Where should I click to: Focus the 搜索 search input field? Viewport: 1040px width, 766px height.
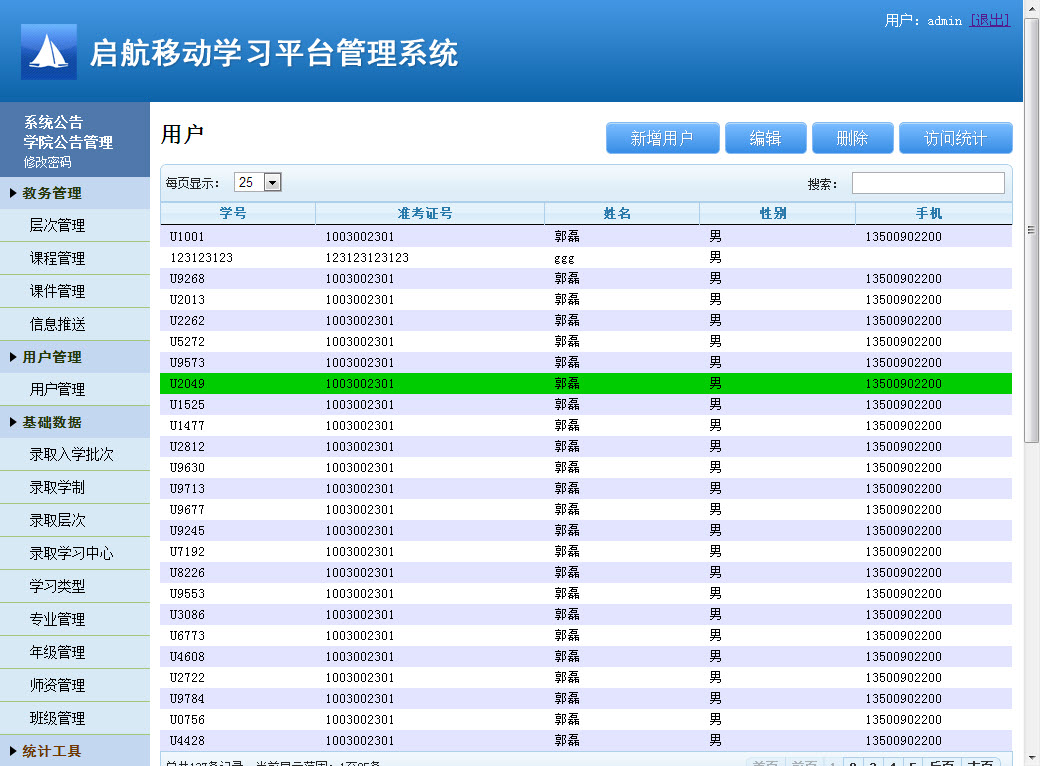(927, 183)
